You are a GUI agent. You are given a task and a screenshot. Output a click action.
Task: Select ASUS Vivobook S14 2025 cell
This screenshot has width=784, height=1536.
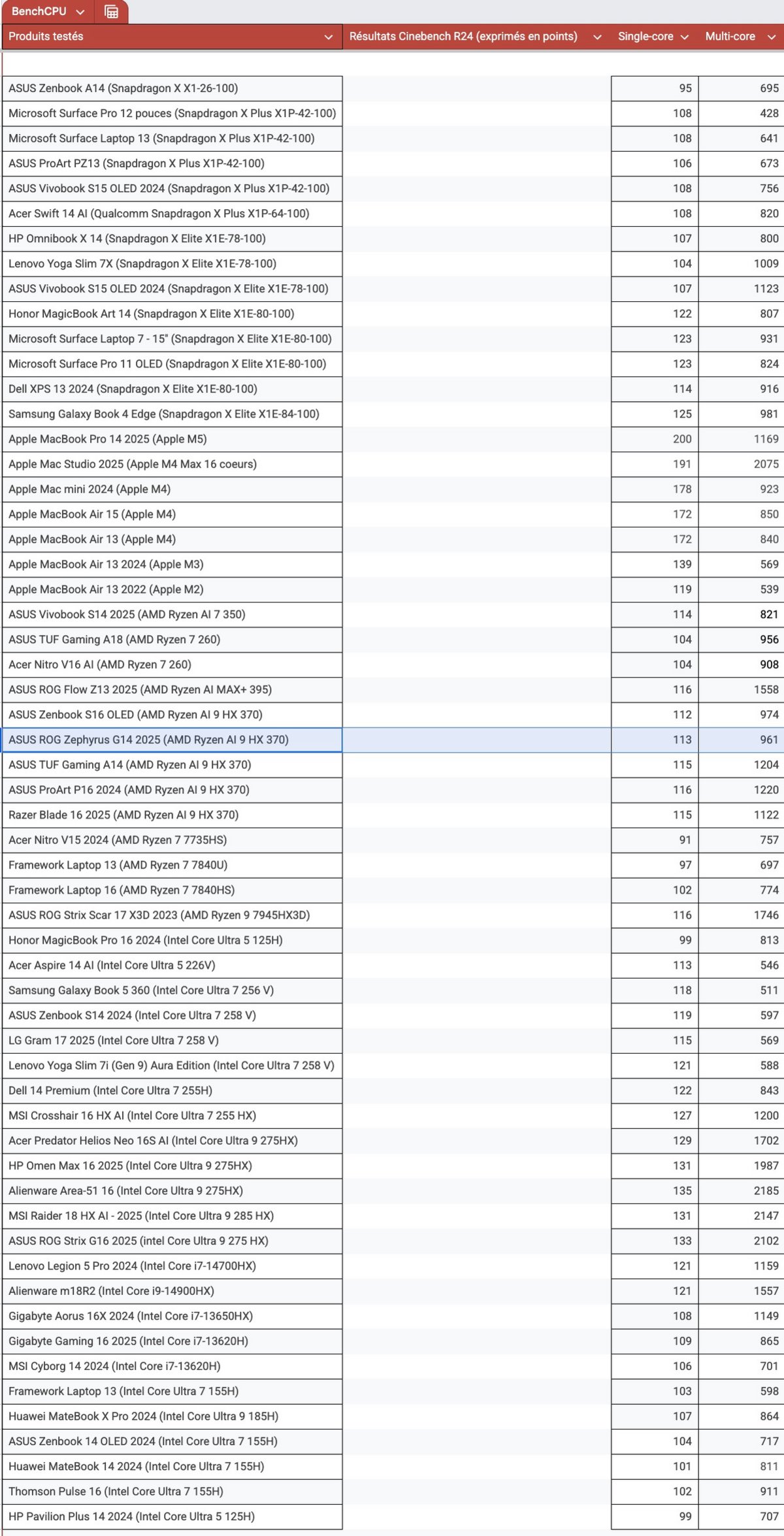coord(172,614)
